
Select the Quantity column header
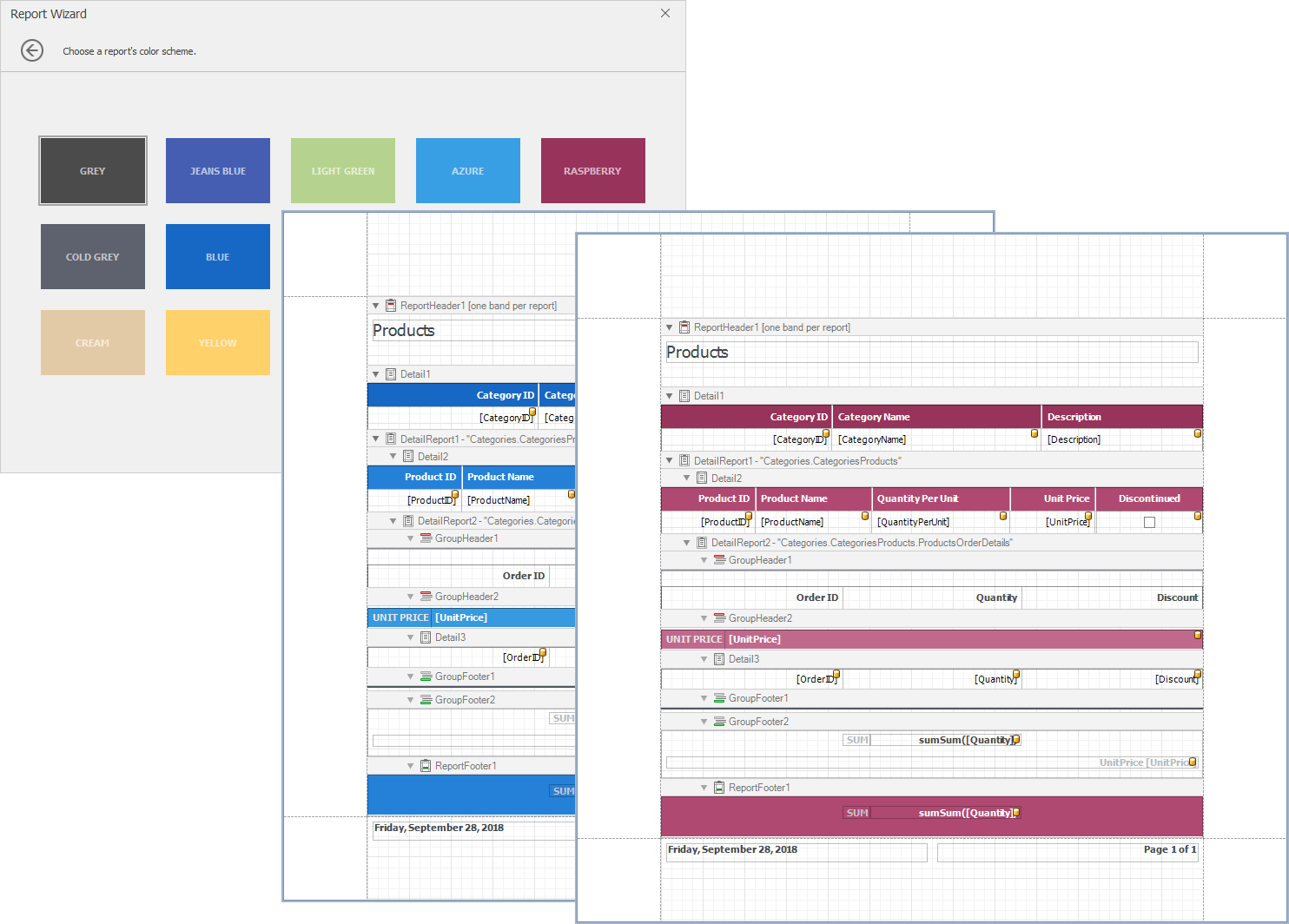(933, 597)
